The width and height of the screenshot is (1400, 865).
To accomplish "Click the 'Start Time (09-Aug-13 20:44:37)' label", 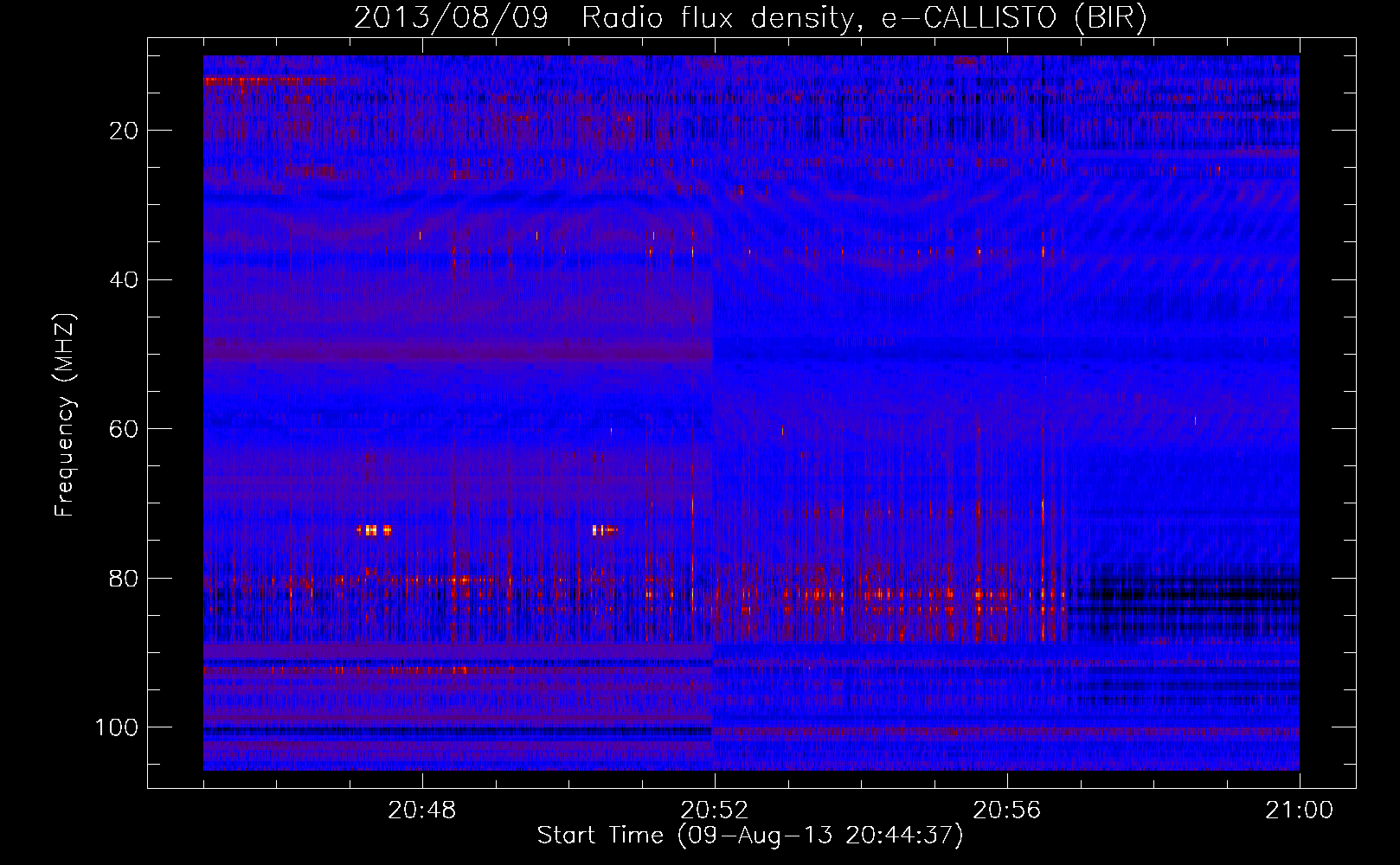I will point(750,836).
